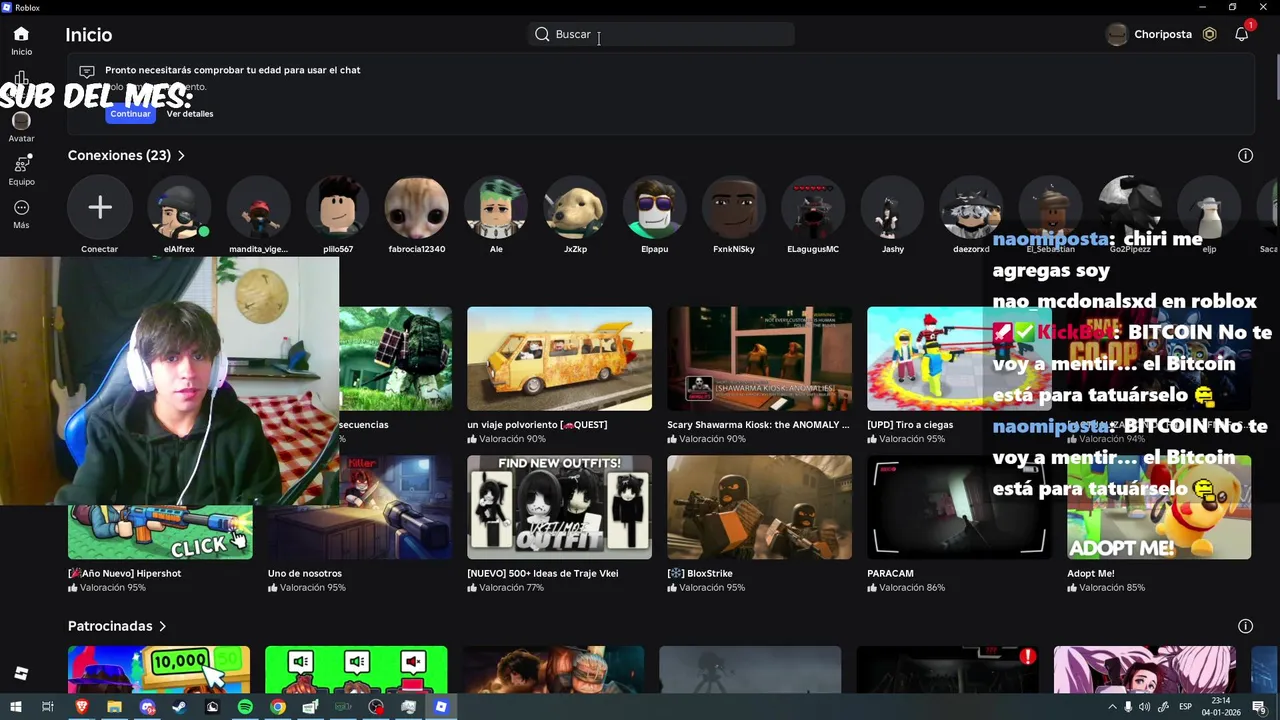Open FxnkNiSky's connection avatar
Screen dimensions: 1280x720
[x=734, y=208]
